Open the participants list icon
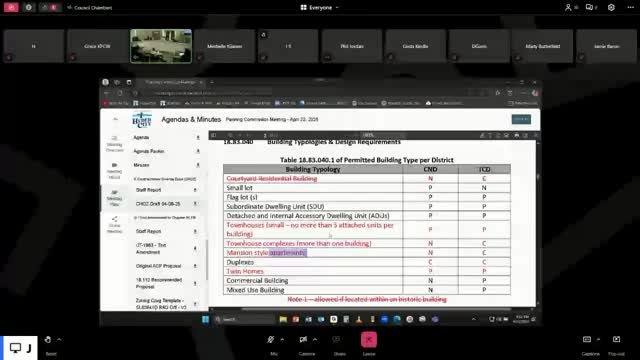Screen dimensions: 640x360 [568, 7]
